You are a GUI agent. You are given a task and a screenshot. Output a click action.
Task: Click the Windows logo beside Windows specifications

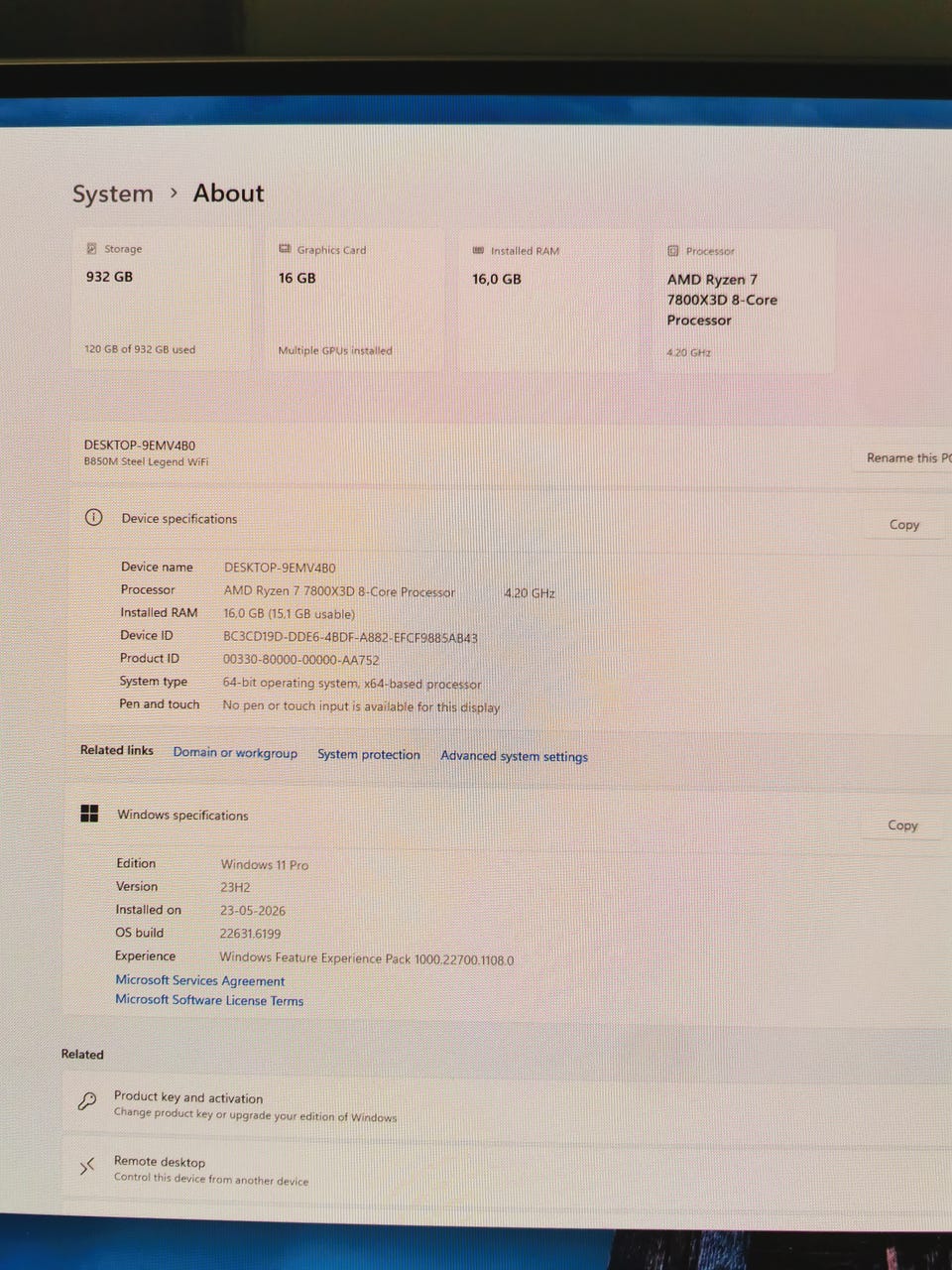(x=89, y=814)
